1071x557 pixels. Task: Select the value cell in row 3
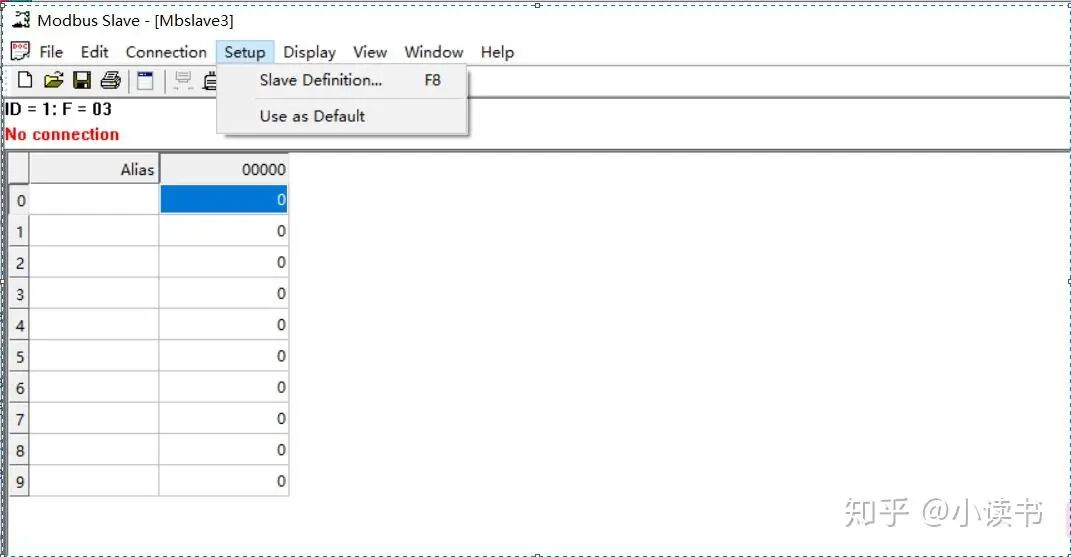[x=224, y=294]
